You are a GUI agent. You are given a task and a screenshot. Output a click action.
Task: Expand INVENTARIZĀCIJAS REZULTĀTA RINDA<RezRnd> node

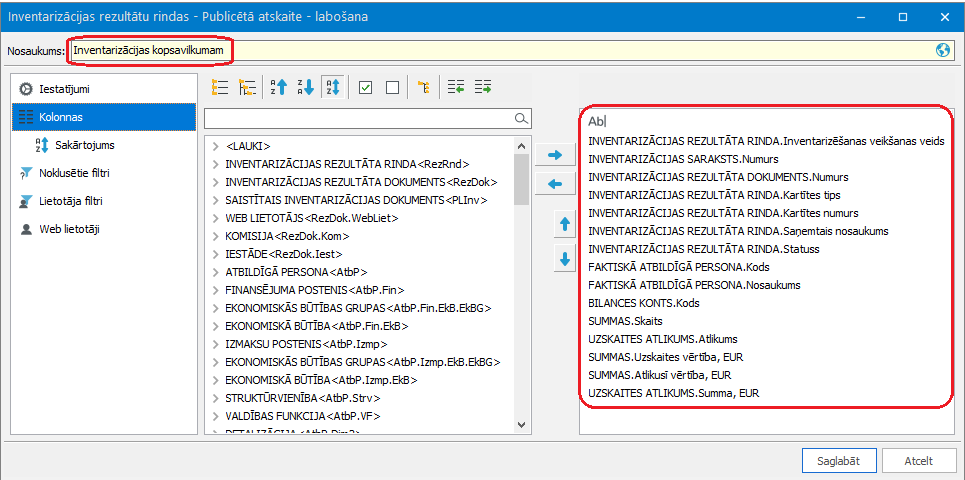click(x=215, y=164)
